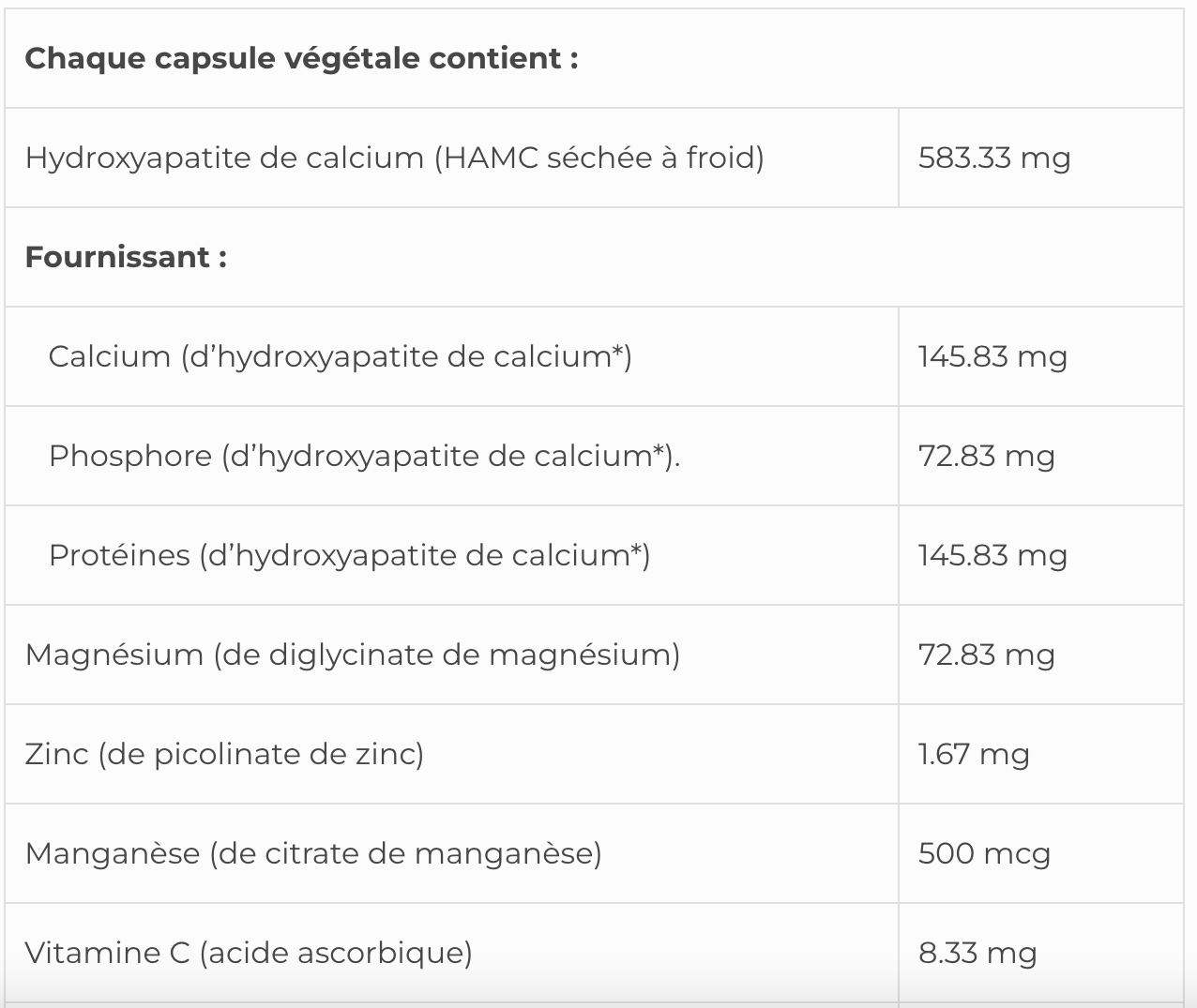
Task: Select the Protéines ingredient label
Action: (x=349, y=555)
